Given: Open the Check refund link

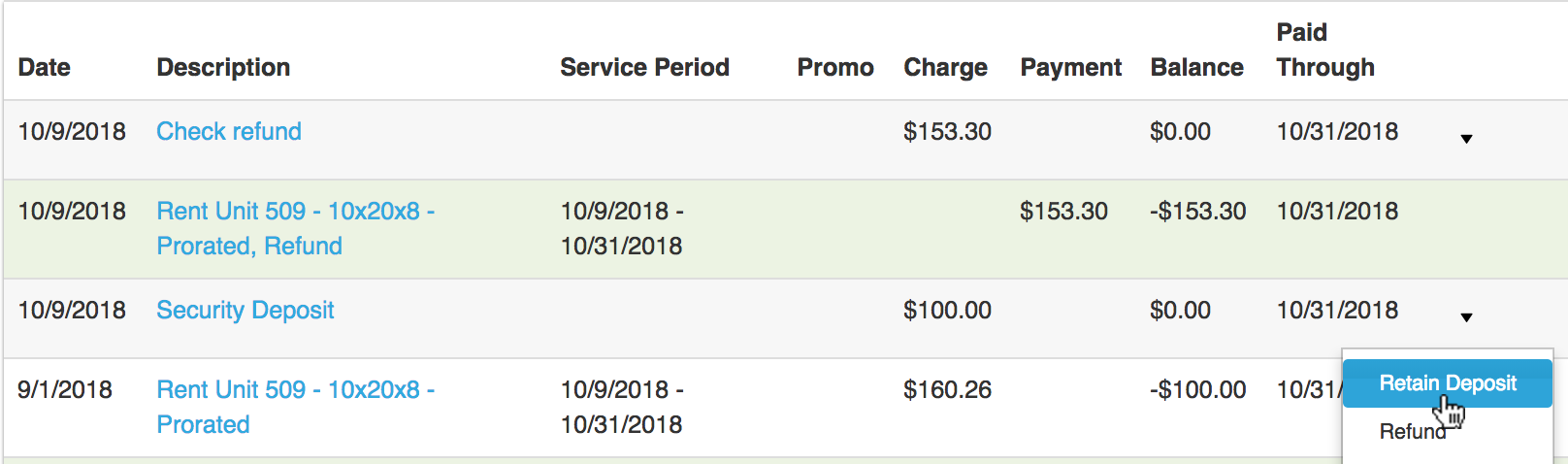Looking at the screenshot, I should click(229, 131).
